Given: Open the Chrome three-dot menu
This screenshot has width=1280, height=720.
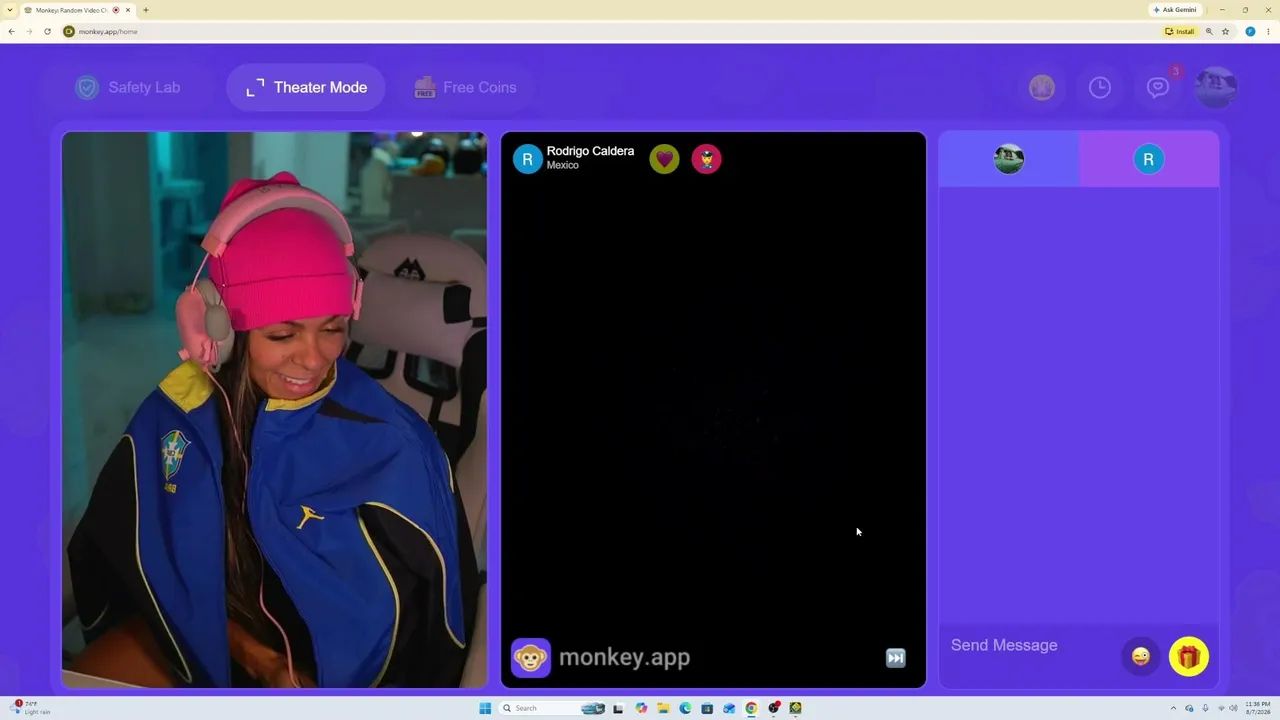Looking at the screenshot, I should pyautogui.click(x=1268, y=31).
